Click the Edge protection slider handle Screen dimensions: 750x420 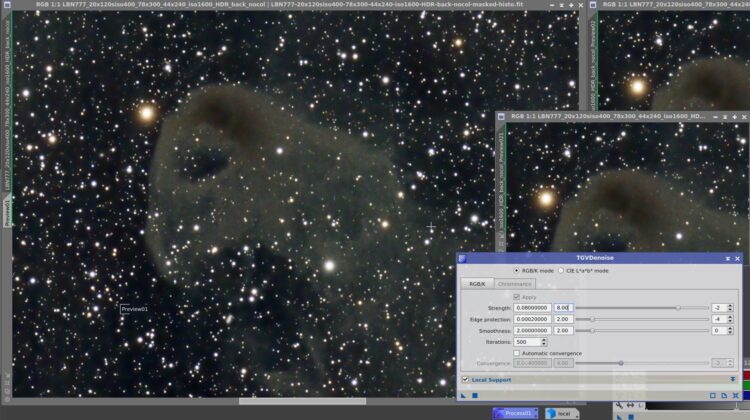pyautogui.click(x=592, y=319)
